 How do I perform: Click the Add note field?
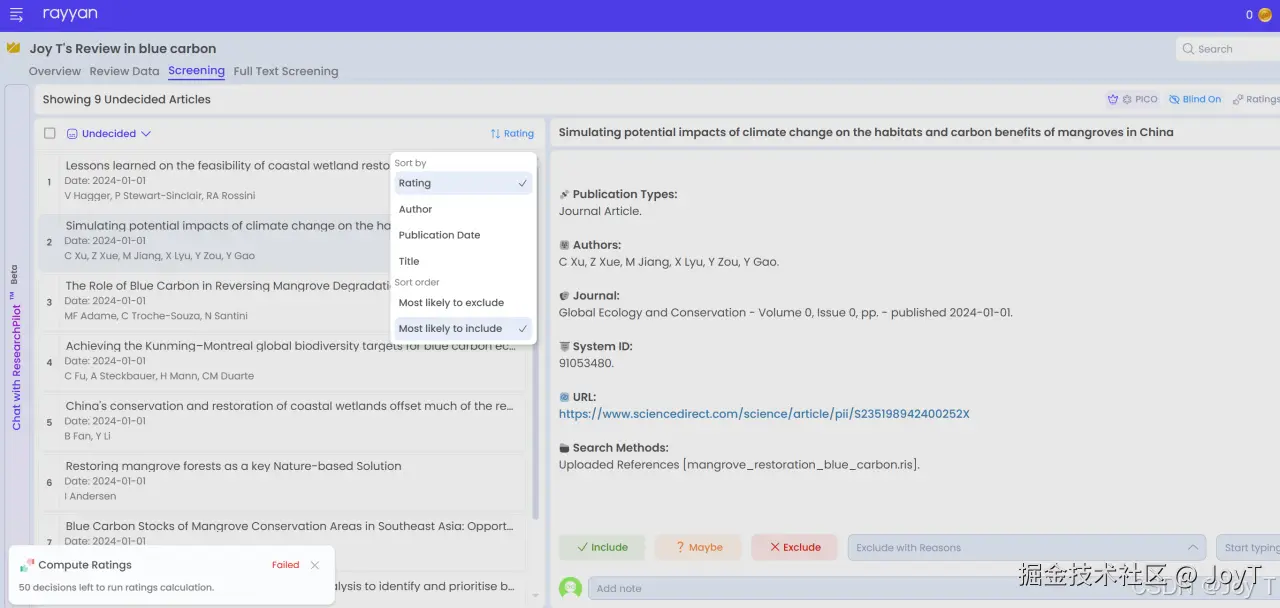934,588
